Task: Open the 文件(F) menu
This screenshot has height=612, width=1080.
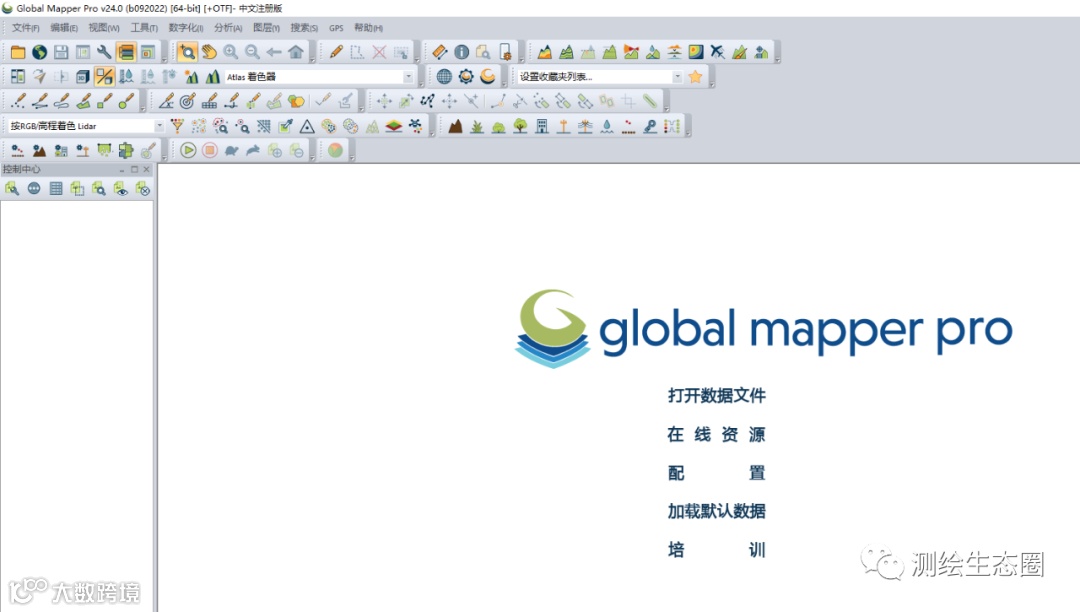Action: [25, 28]
